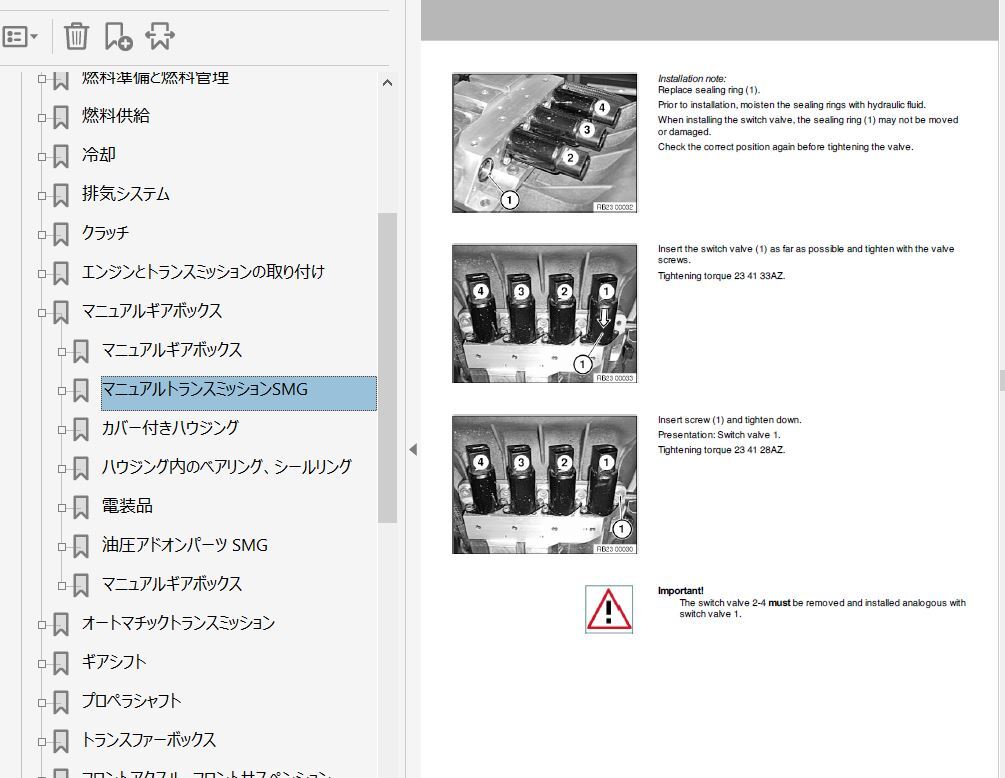Screen dimensions: 1005x778
Task: Open the 燃料準備と燃料管理 bookmark
Action: [x=155, y=78]
